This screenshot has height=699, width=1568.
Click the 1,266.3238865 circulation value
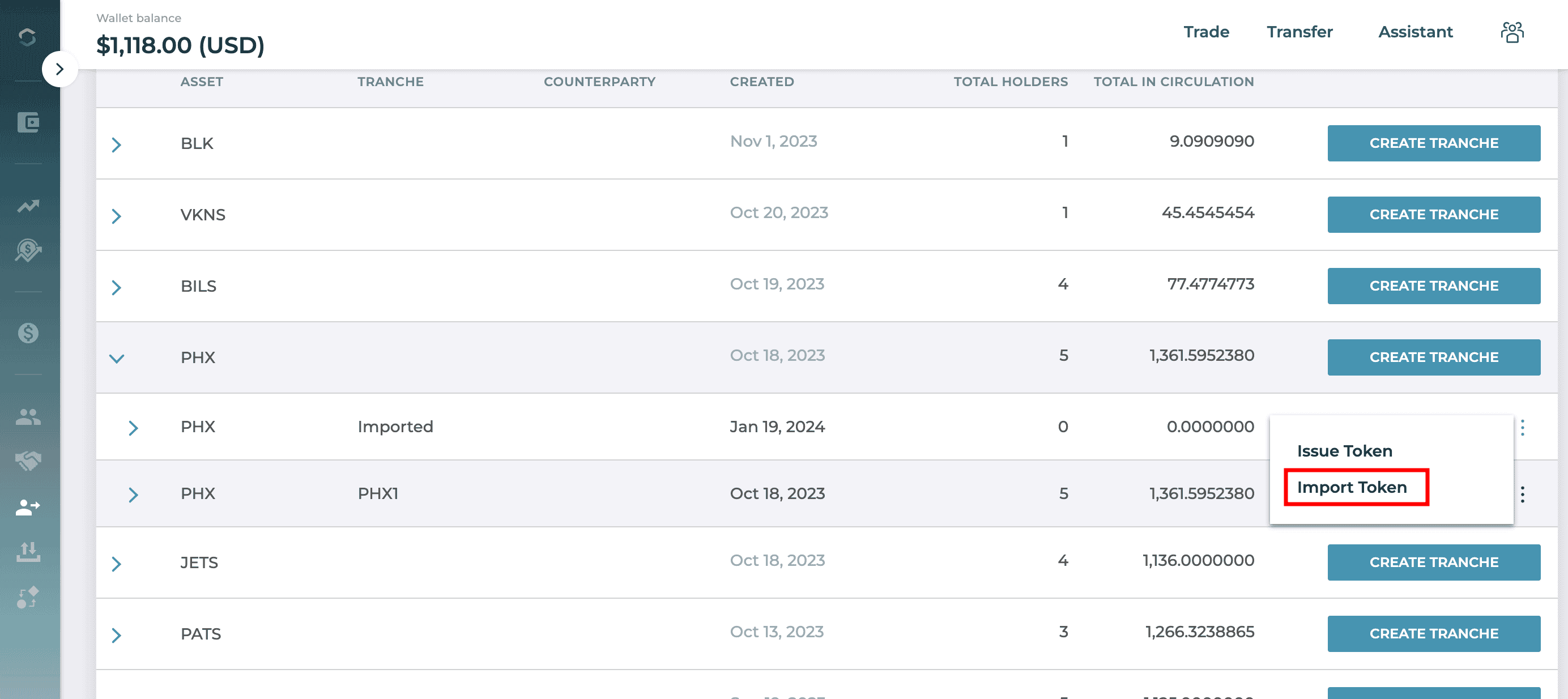coord(1199,632)
